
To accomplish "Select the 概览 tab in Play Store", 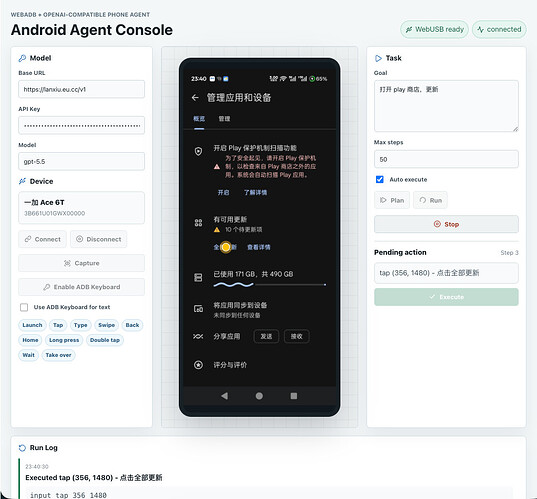I will click(199, 119).
